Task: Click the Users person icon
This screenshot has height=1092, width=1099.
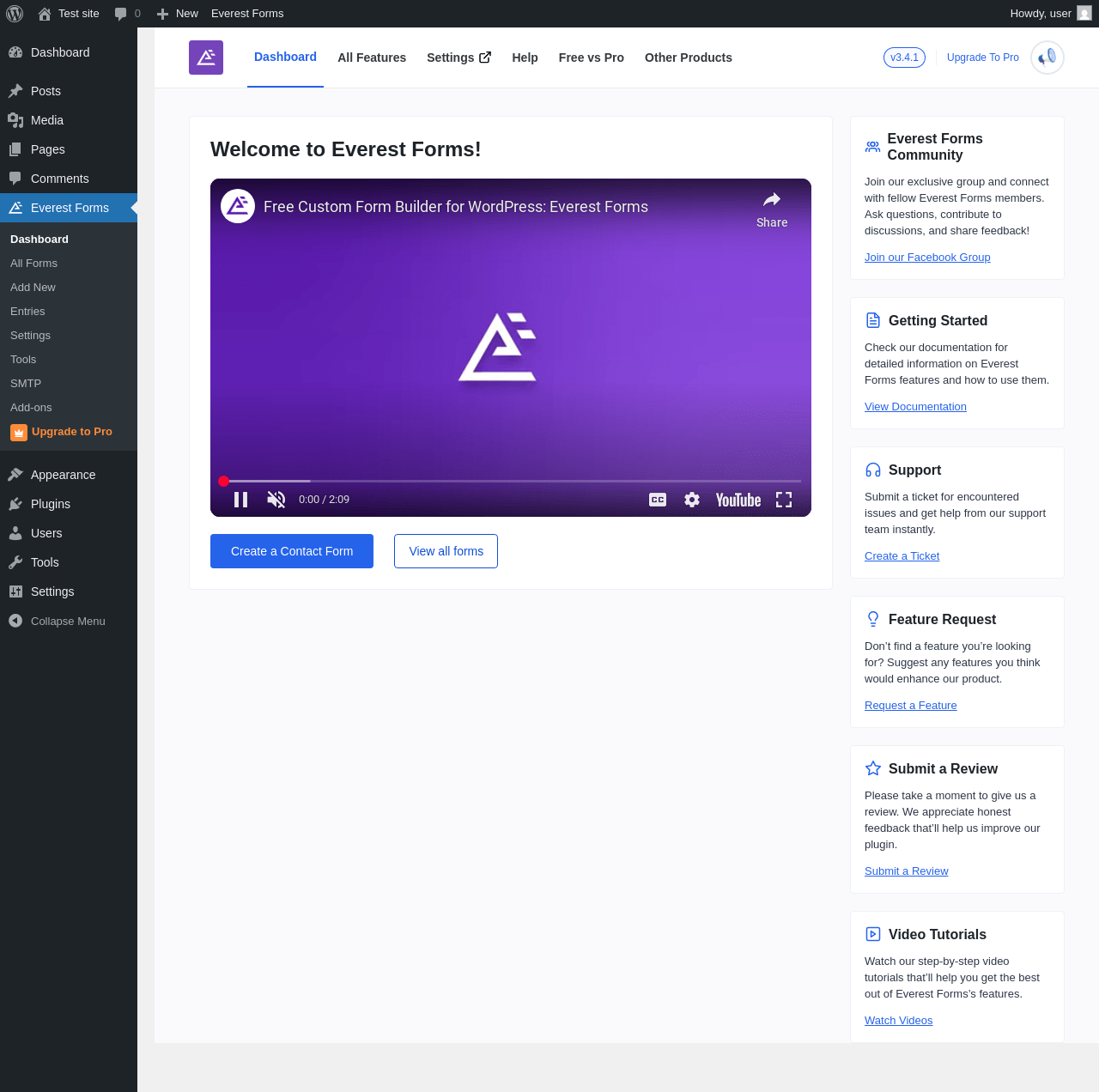Action: [x=15, y=533]
